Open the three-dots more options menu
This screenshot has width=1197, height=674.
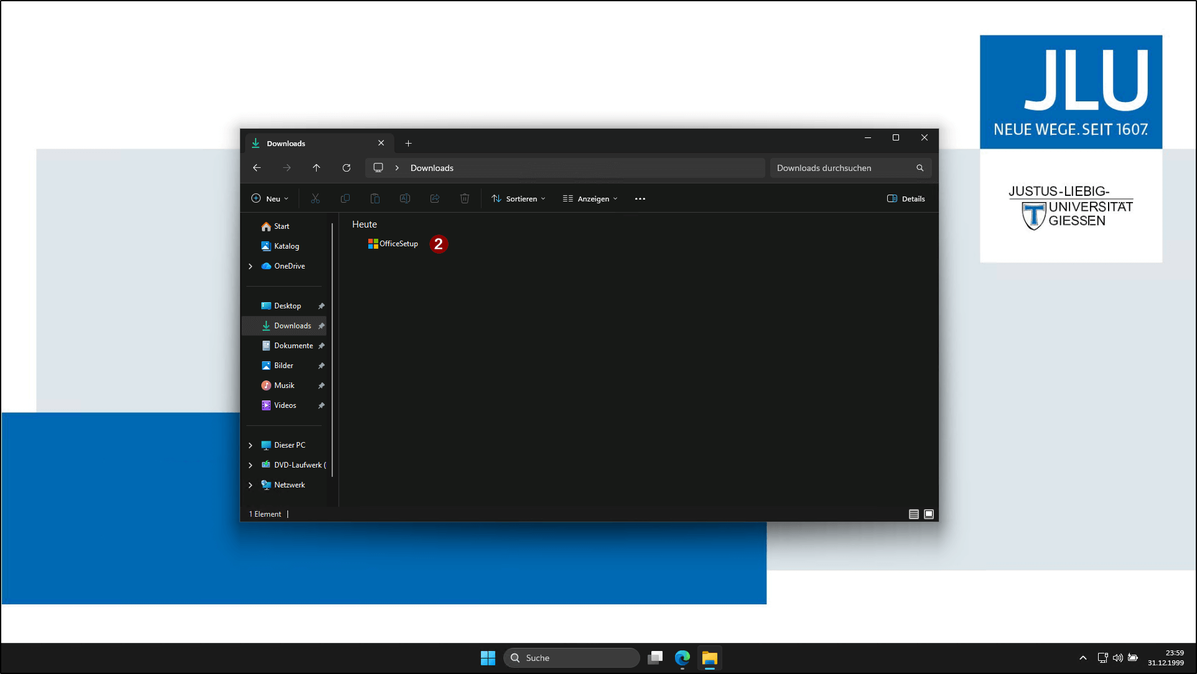click(x=640, y=198)
